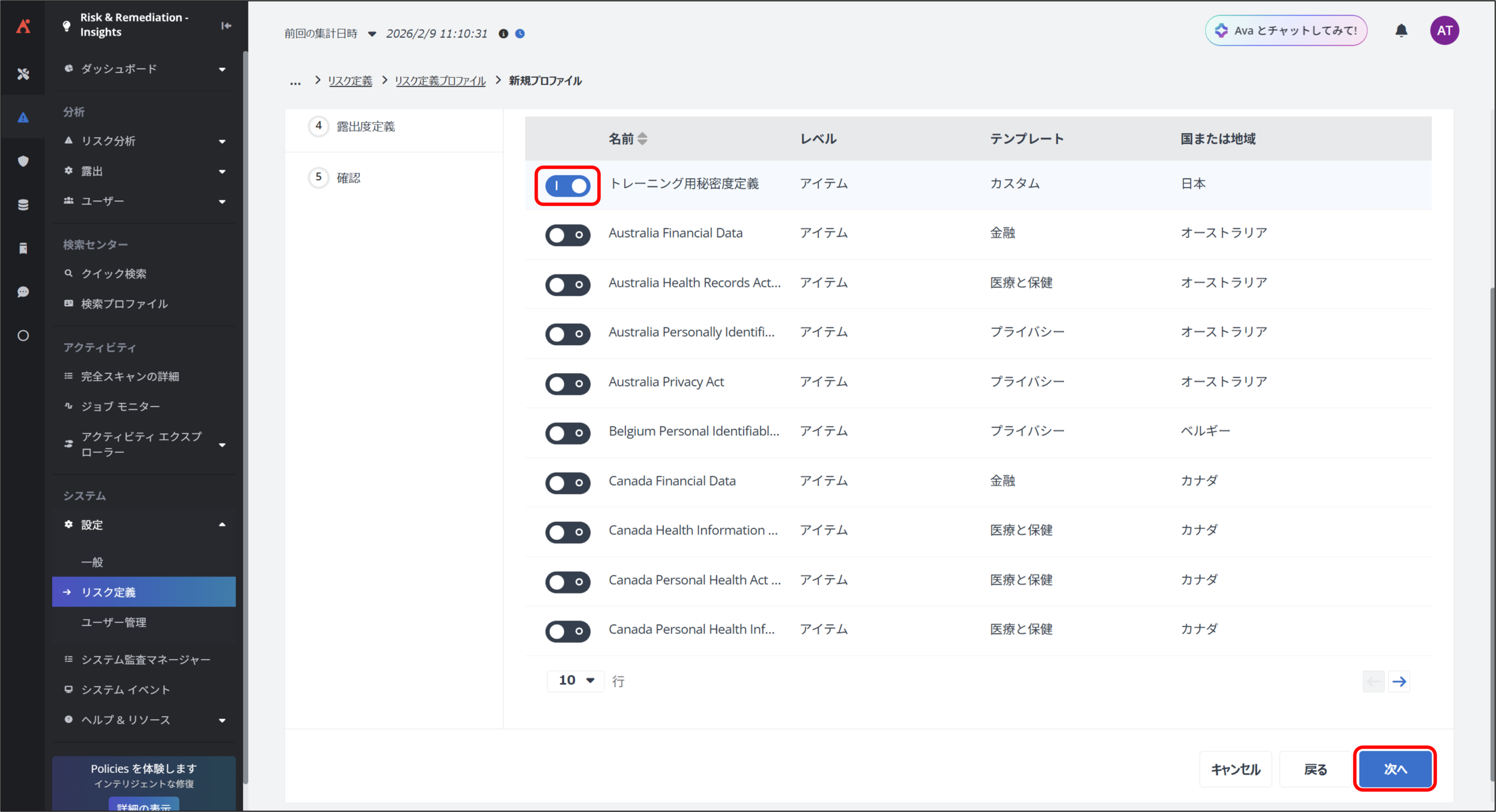Disable the トレーニング用秘密度定義 toggle
This screenshot has width=1496, height=812.
[567, 186]
